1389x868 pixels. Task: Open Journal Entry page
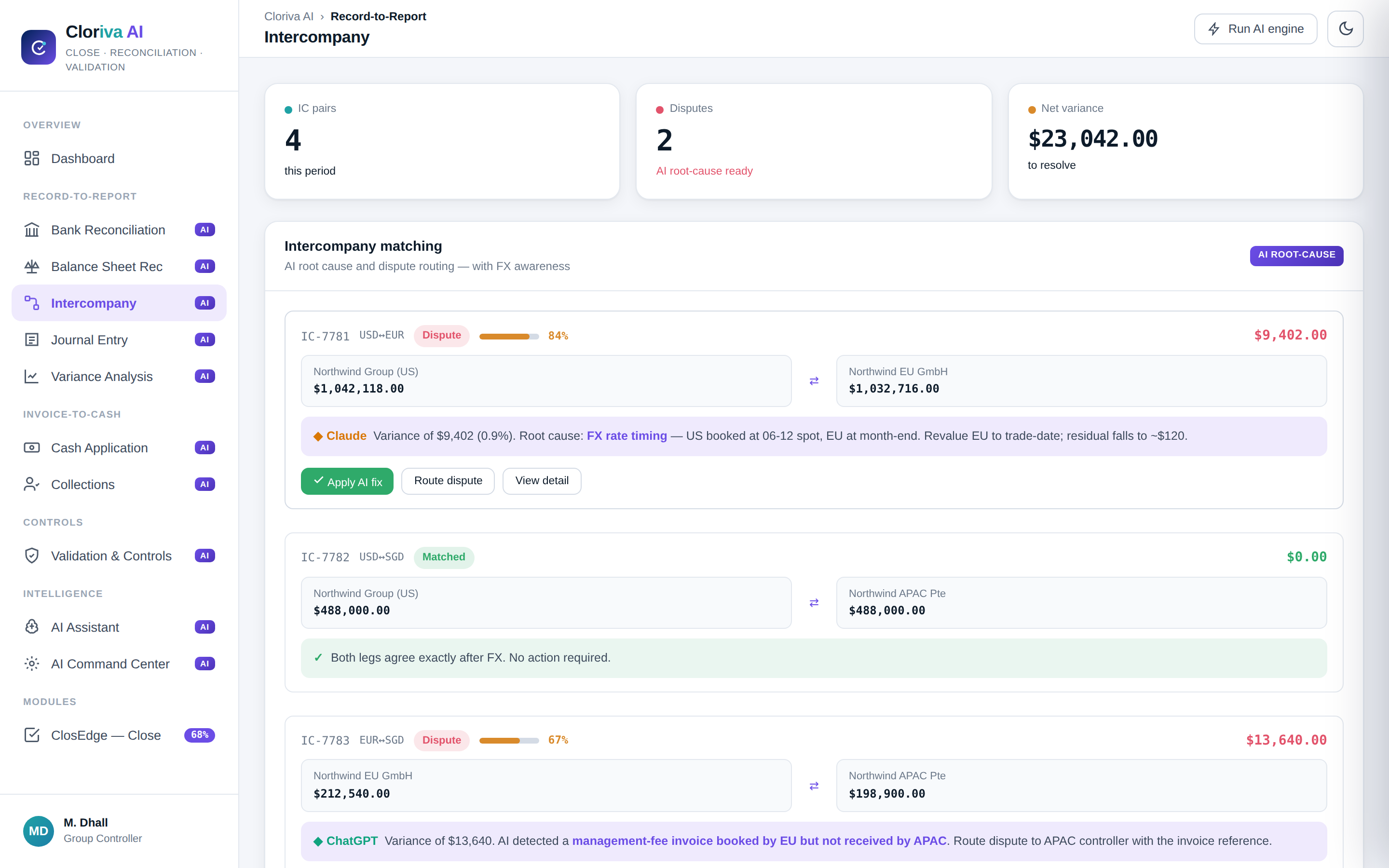click(119, 340)
